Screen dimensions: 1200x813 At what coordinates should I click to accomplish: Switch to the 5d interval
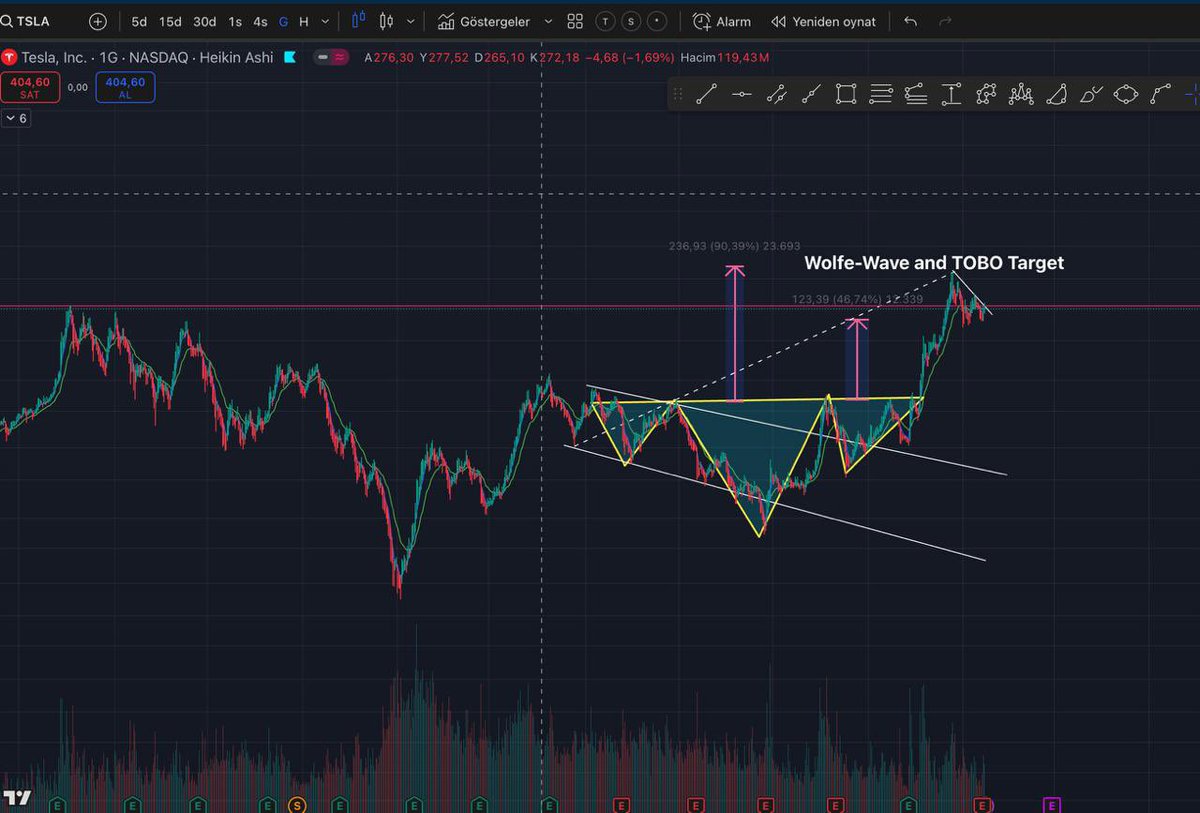[139, 21]
